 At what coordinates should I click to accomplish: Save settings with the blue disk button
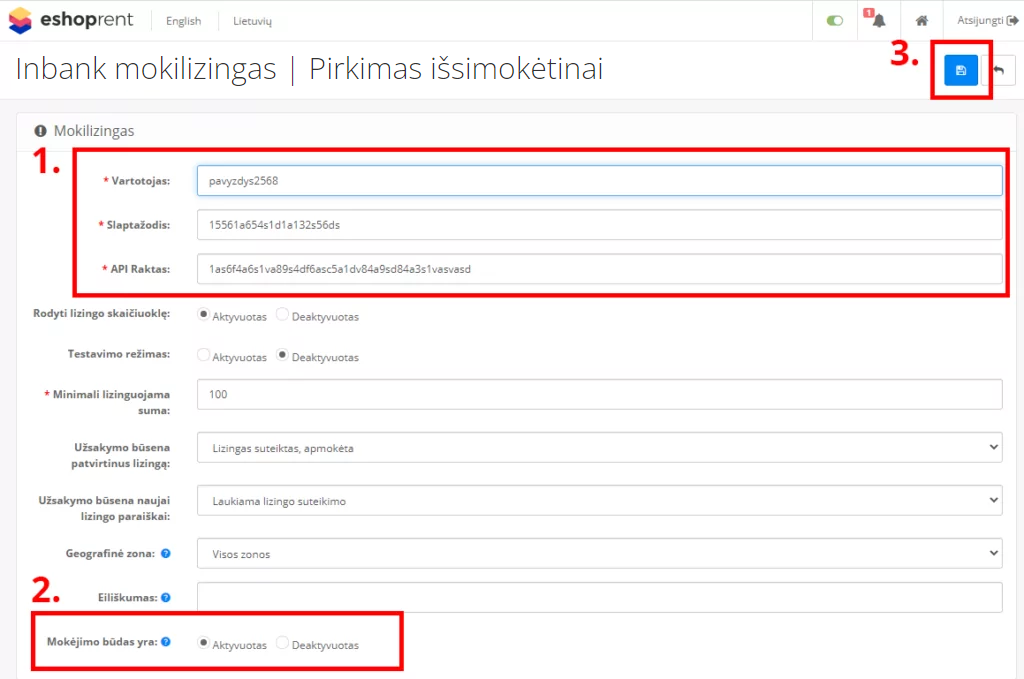(x=961, y=71)
